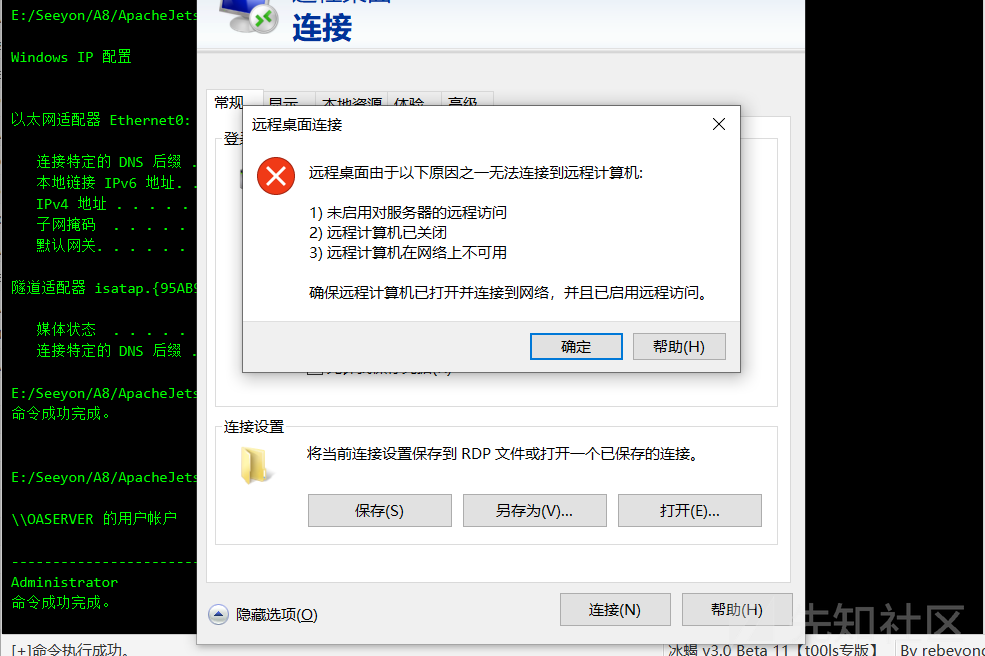Open 帮助(H) beside the 连接(N) button
Image resolution: width=985 pixels, height=656 pixels.
(x=737, y=610)
